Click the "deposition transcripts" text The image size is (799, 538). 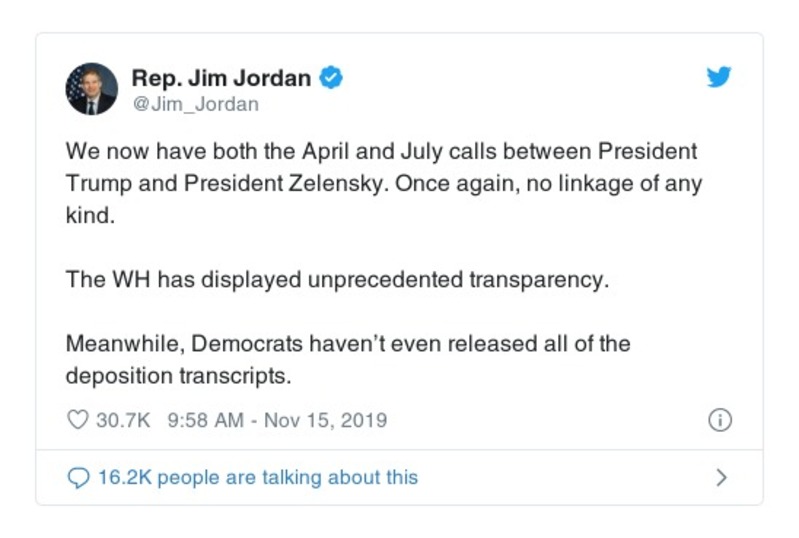point(178,376)
